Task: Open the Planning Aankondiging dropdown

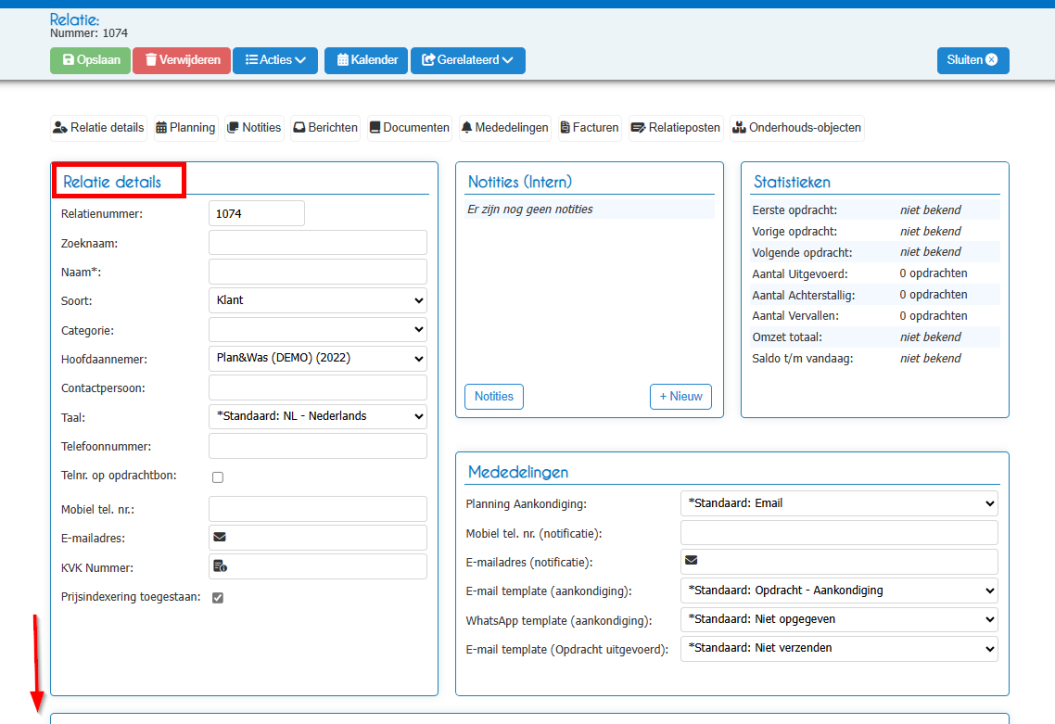Action: 839,503
